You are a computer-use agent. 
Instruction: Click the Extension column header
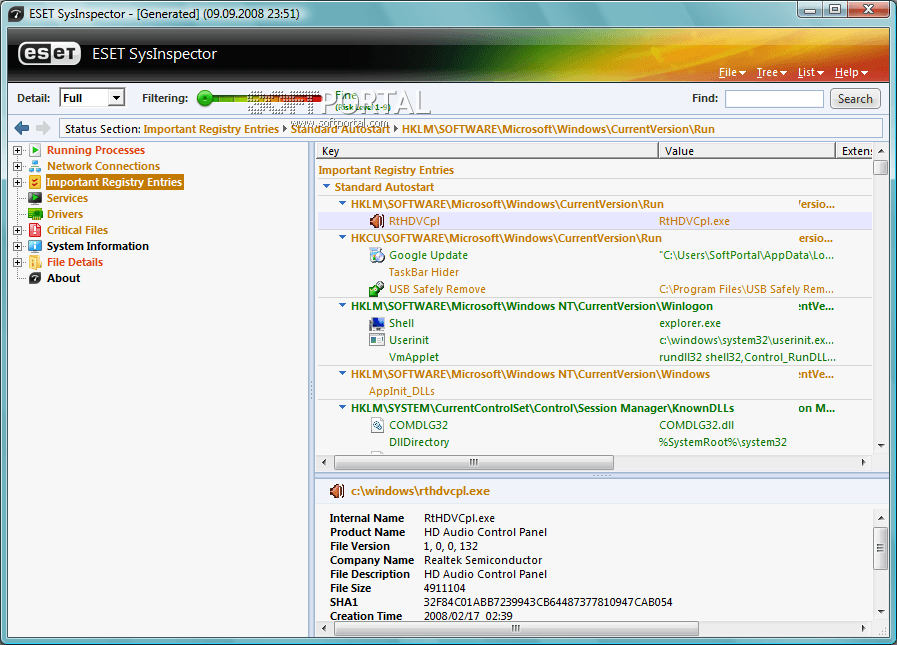(x=854, y=151)
